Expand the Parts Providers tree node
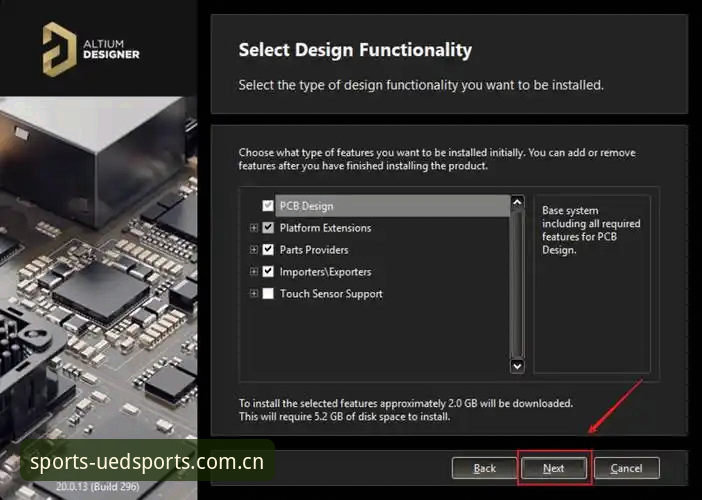Image resolution: width=702 pixels, height=500 pixels. (x=254, y=249)
